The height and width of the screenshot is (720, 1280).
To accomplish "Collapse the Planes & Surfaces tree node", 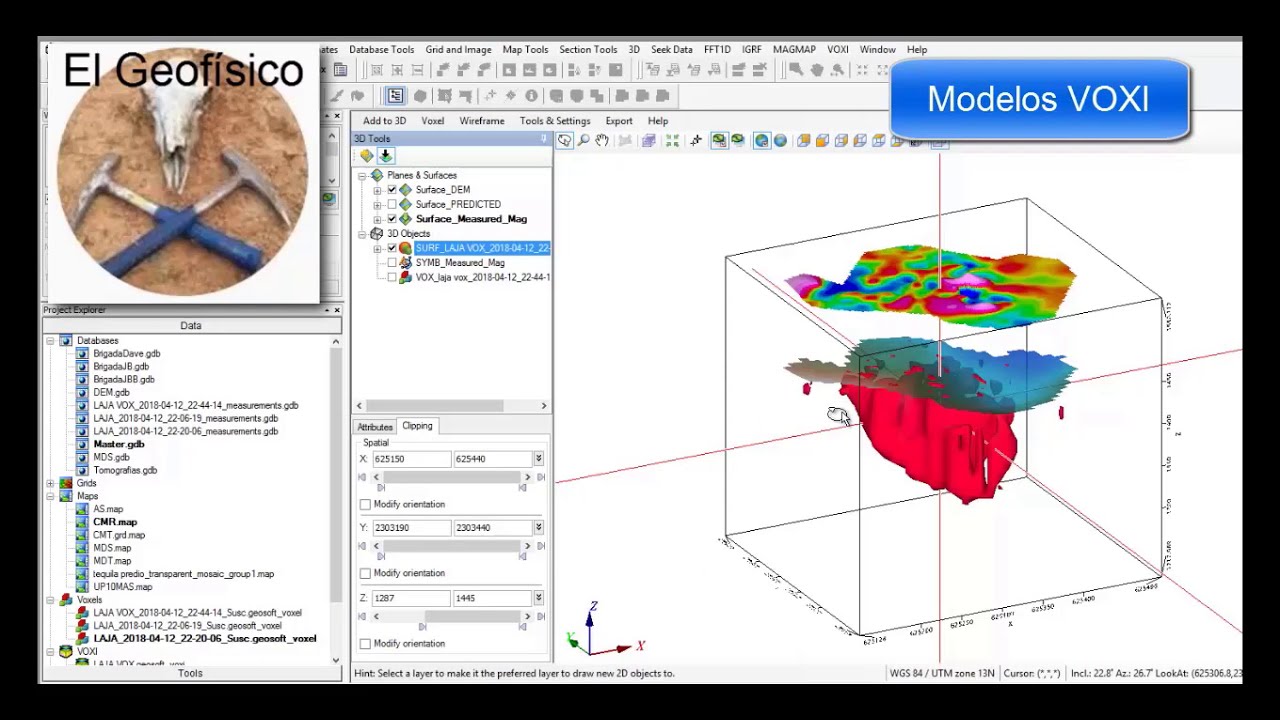I will coord(363,175).
